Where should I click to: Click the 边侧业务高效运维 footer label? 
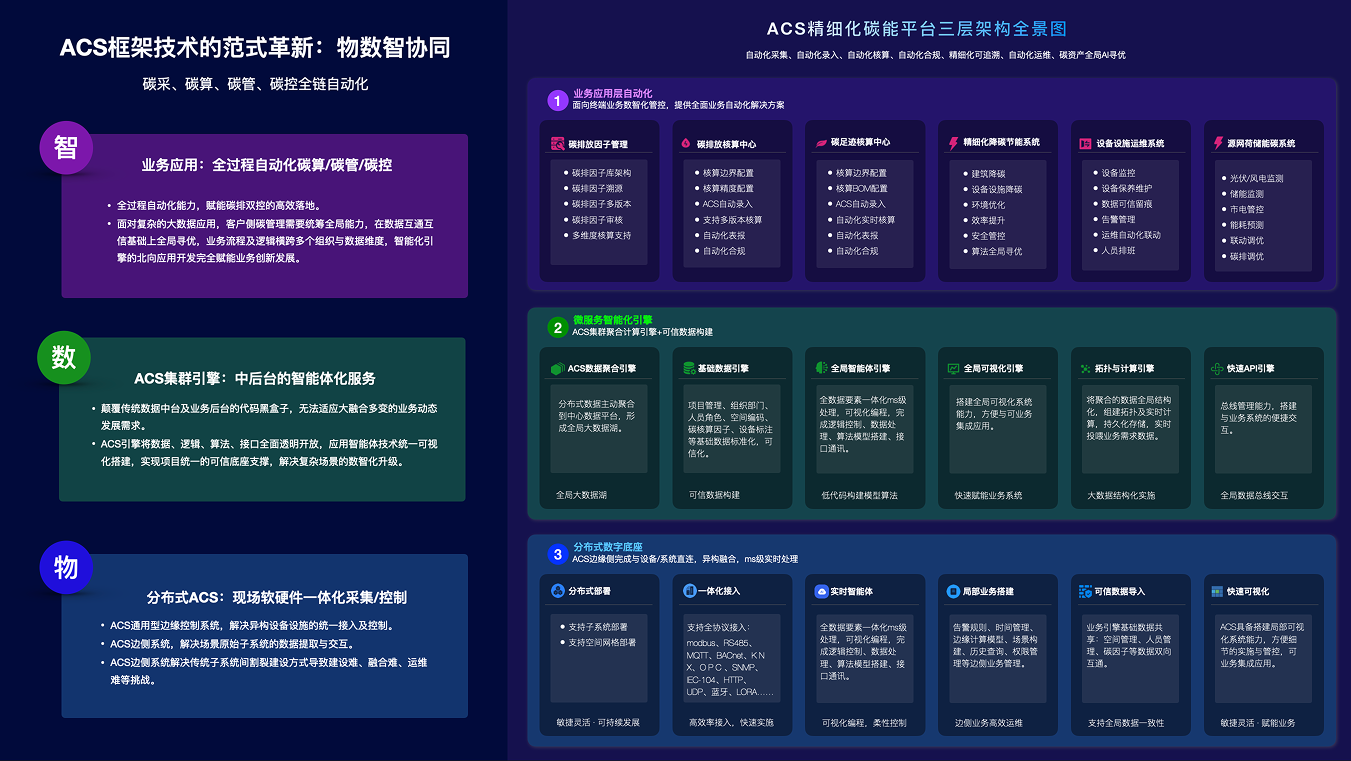[988, 722]
